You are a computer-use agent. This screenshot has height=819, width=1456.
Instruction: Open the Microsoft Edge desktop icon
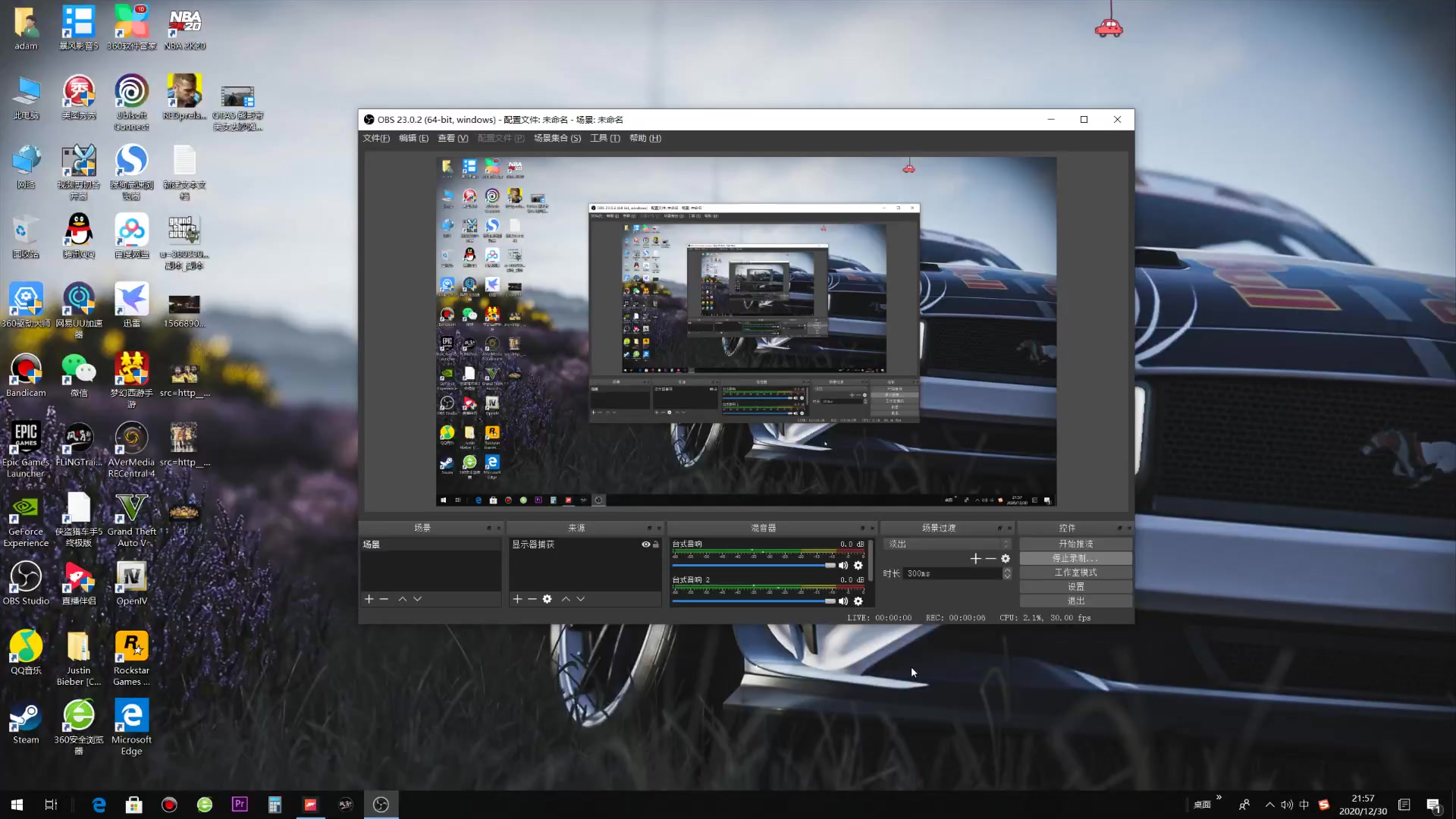point(131,728)
